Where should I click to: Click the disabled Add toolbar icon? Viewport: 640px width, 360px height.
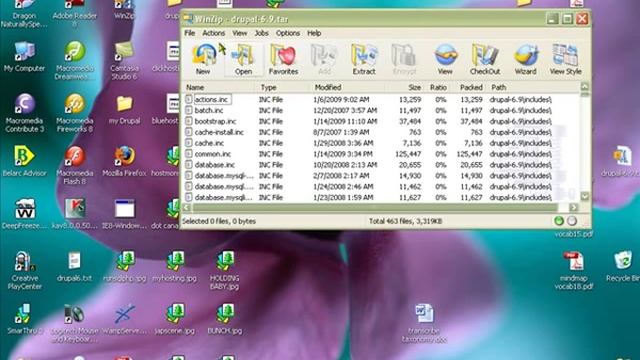coord(324,59)
